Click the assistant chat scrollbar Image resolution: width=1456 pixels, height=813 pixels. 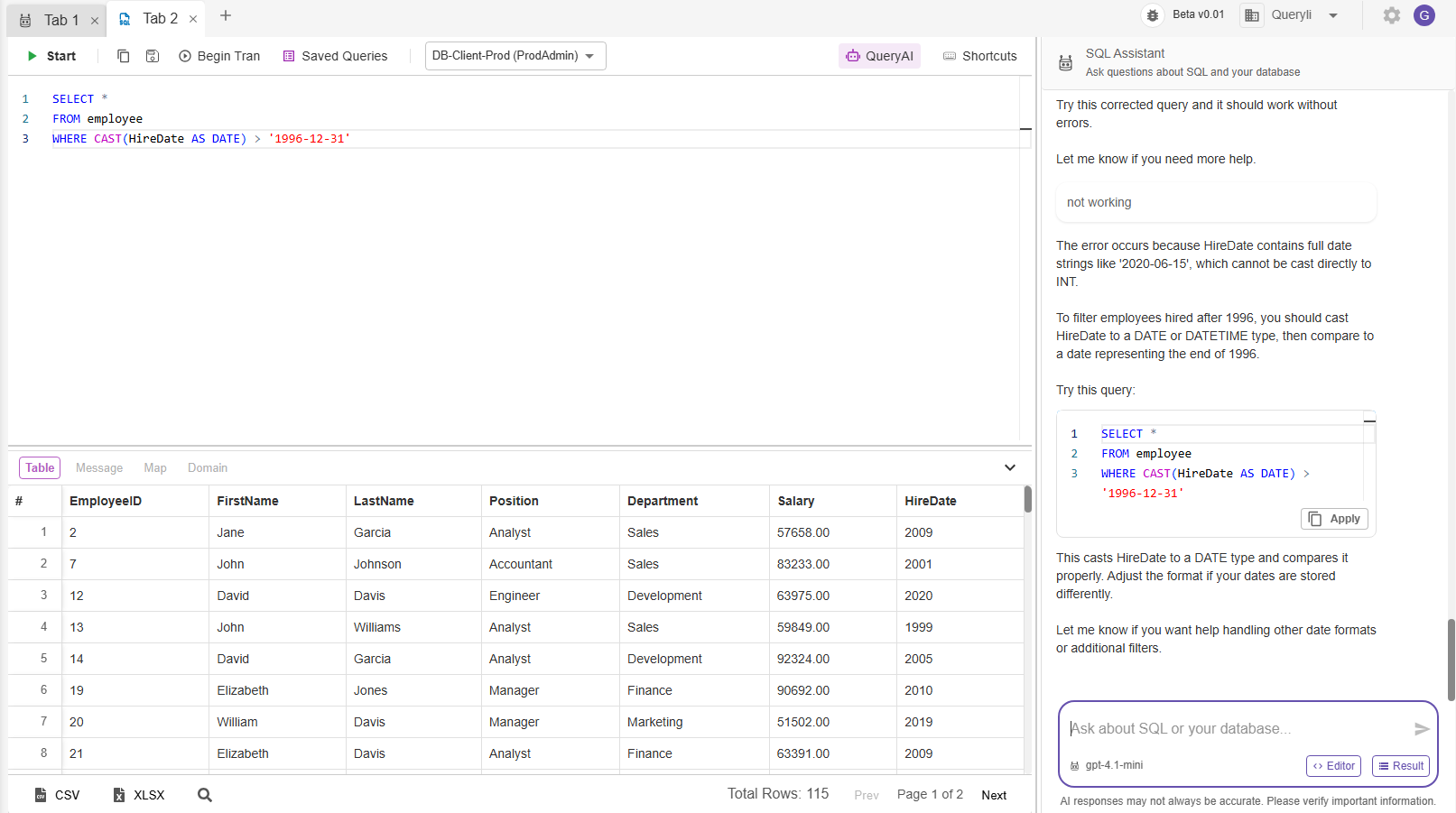point(1451,660)
